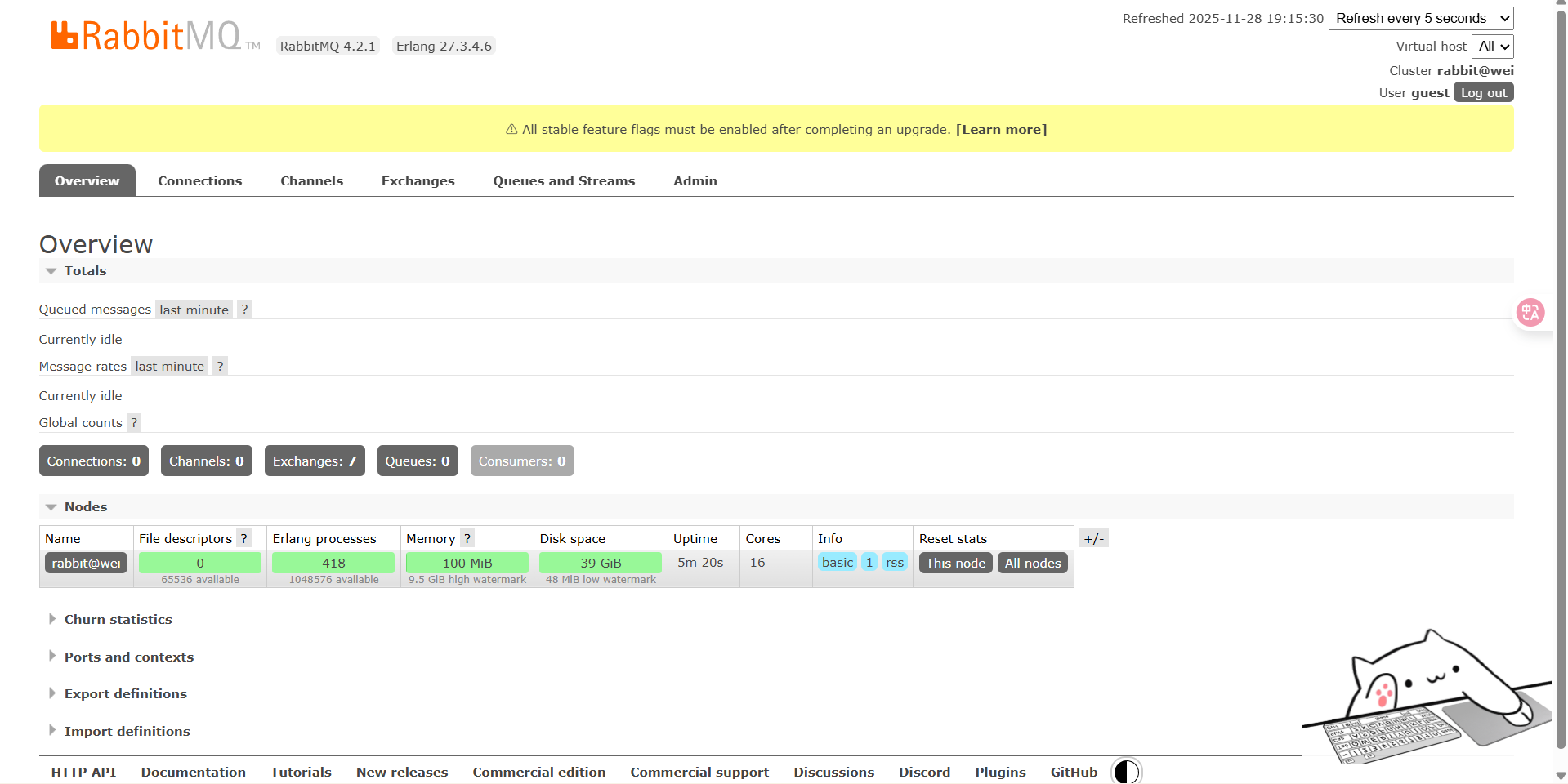The height and width of the screenshot is (784, 1568).
Task: Open the Discord footer link
Action: click(x=925, y=772)
